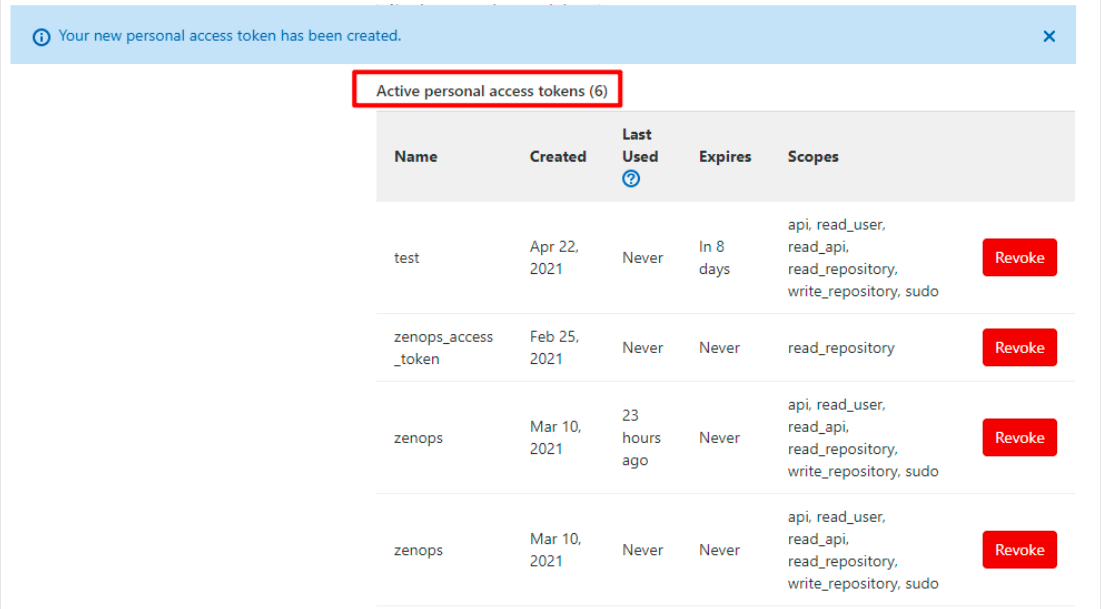Screen dimensions: 1102x609
Task: Click the Last Used help question mark icon
Action: [631, 179]
